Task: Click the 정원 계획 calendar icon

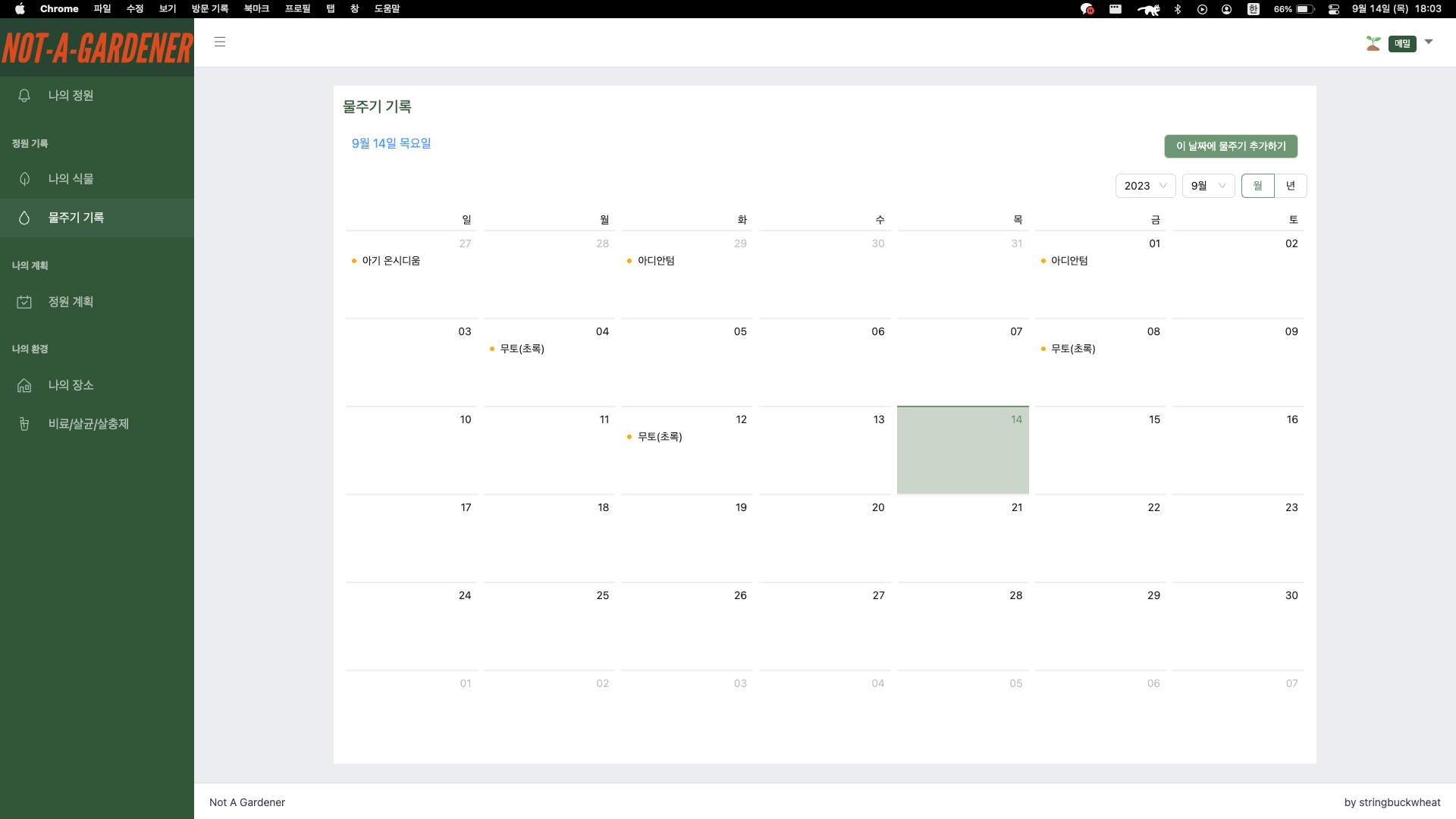Action: [25, 301]
